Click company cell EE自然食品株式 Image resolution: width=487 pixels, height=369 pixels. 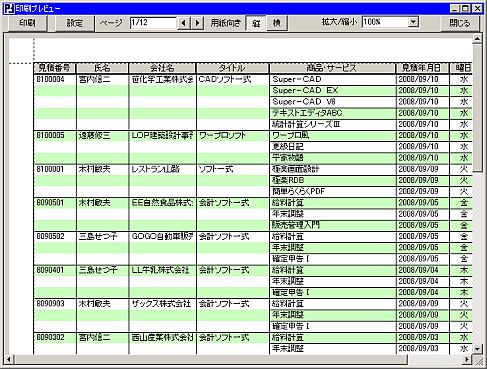coord(162,203)
